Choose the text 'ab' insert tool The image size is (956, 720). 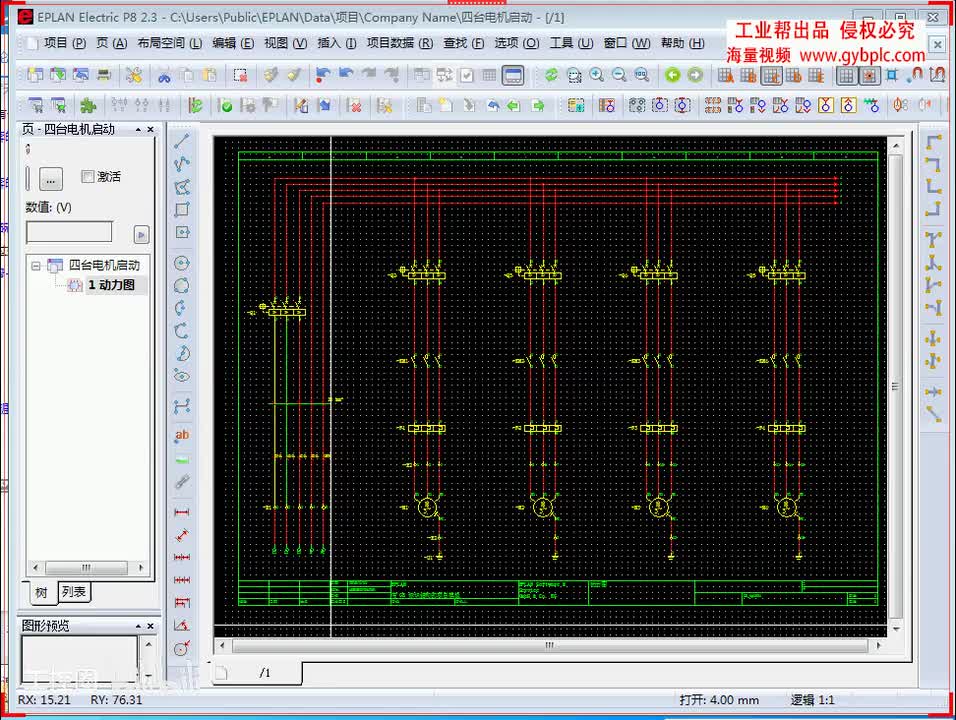[182, 435]
